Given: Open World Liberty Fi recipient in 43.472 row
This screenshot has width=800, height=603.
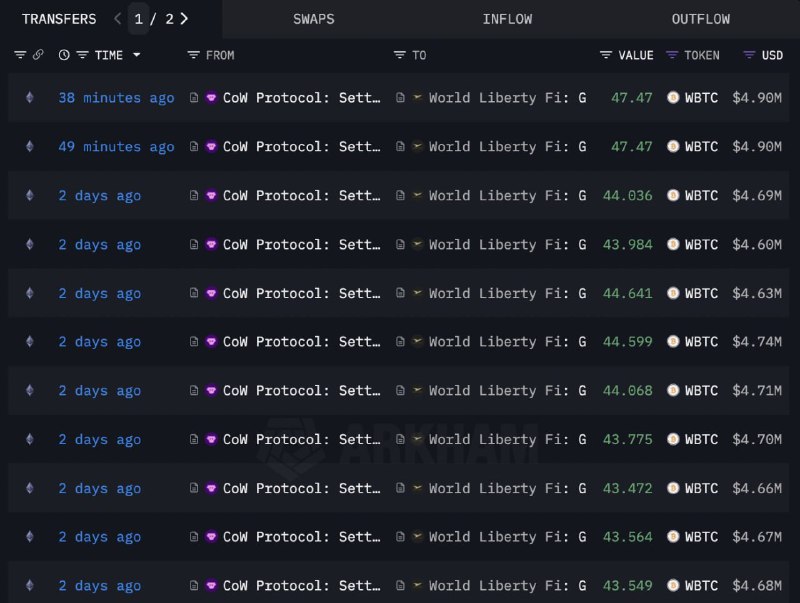Looking at the screenshot, I should click(507, 488).
